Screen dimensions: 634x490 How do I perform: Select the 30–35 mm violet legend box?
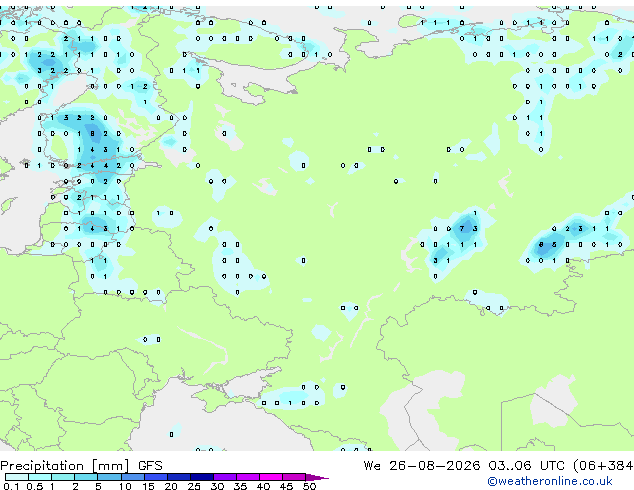(224, 477)
